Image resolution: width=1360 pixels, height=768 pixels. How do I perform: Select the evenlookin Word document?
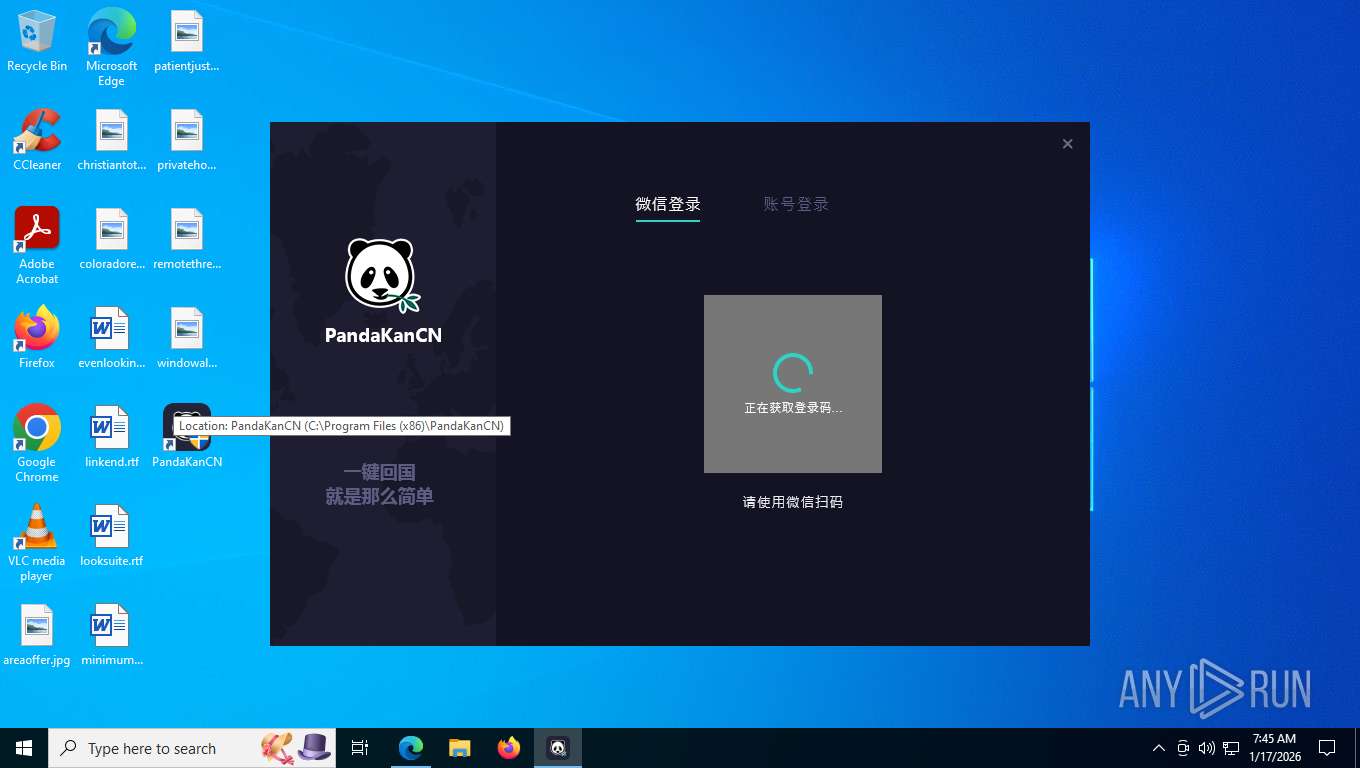pos(112,338)
